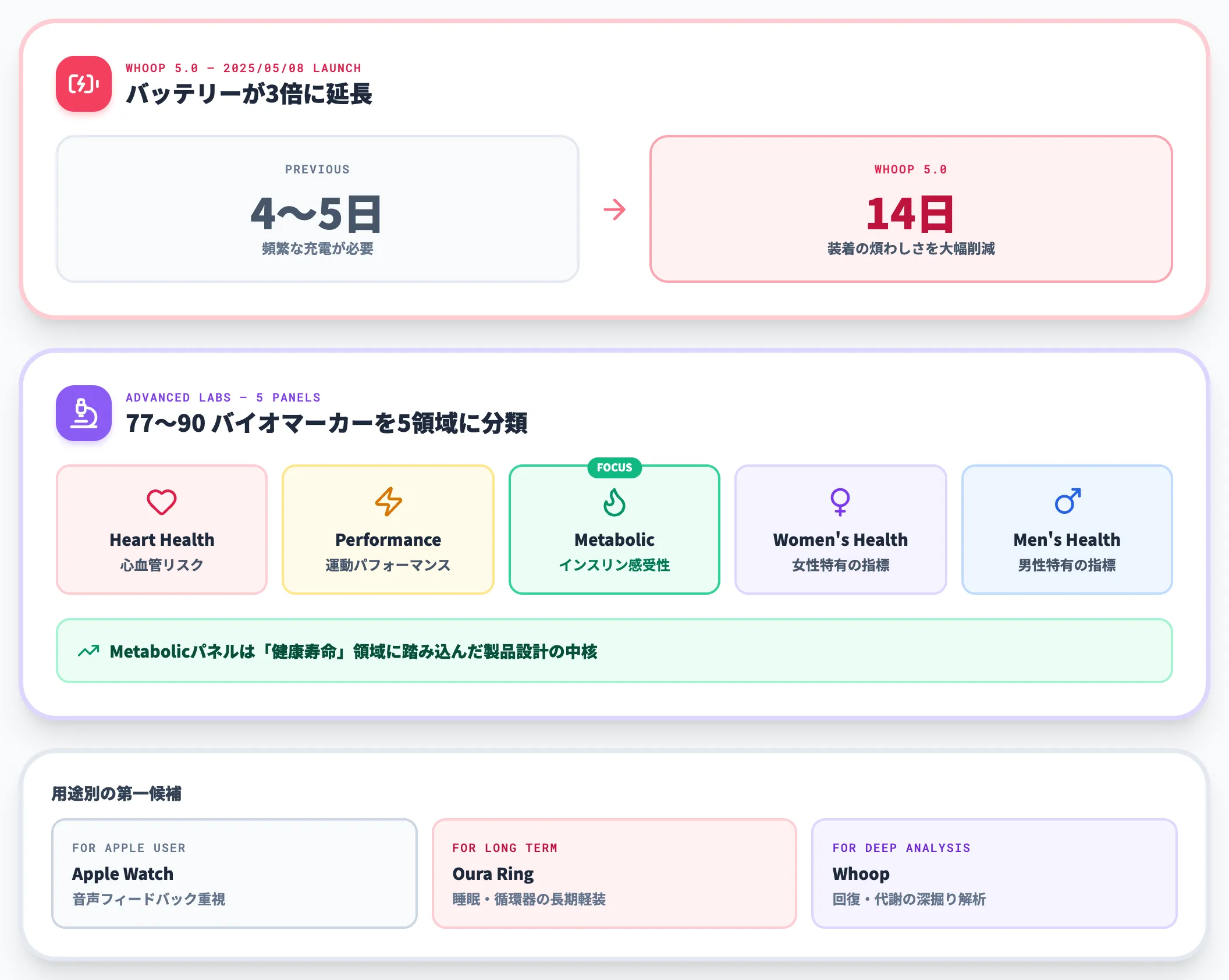Click text 男性特有の指標
Image resolution: width=1229 pixels, height=980 pixels.
point(1067,565)
